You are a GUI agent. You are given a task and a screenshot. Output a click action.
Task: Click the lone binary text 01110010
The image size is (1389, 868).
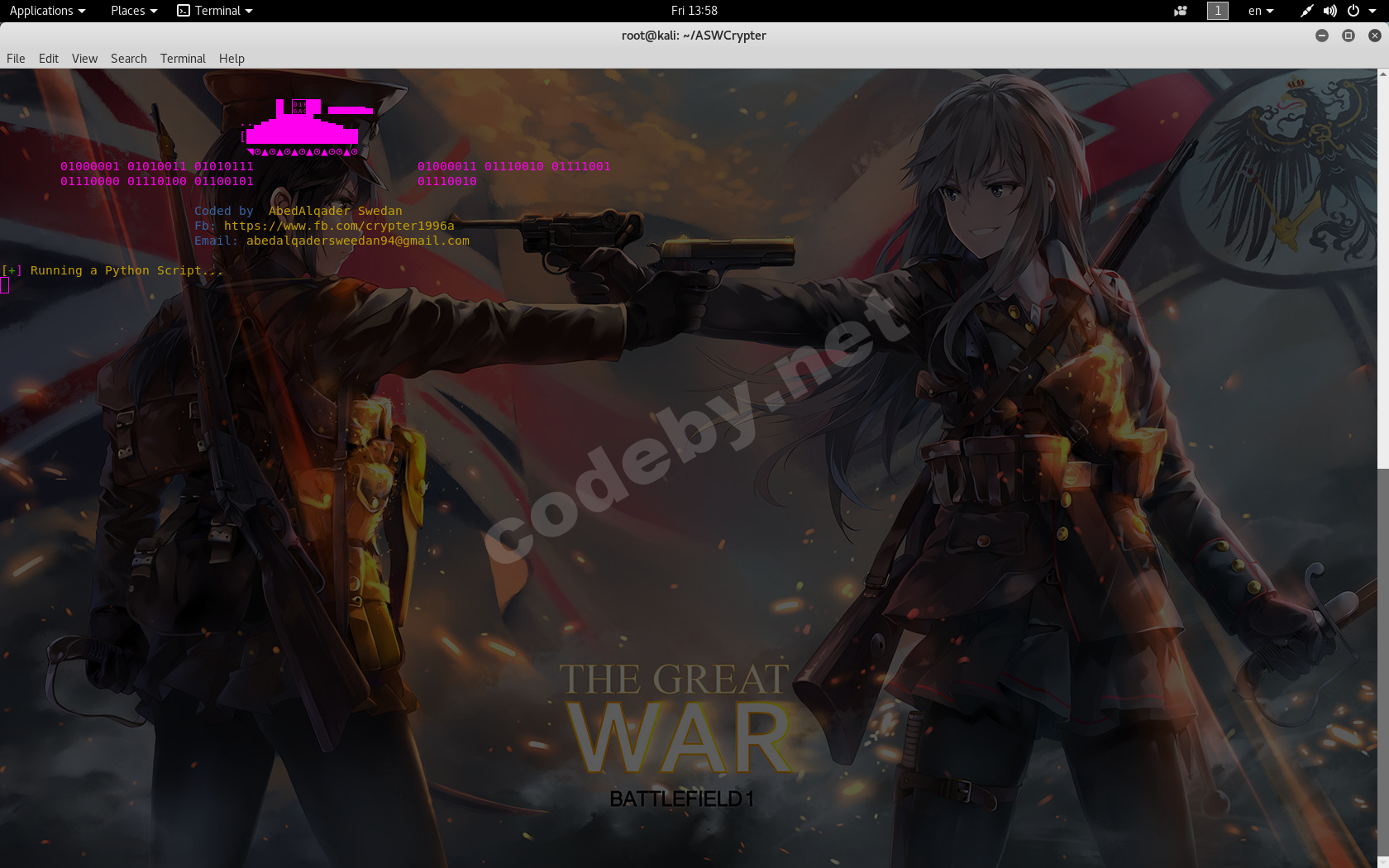coord(447,181)
